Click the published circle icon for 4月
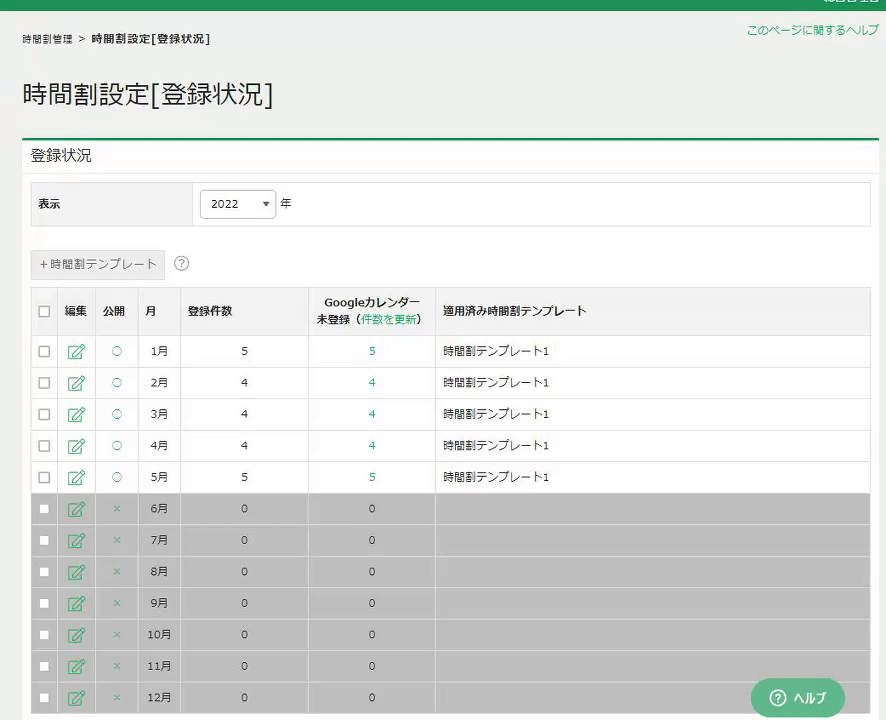This screenshot has width=886, height=720. click(x=117, y=446)
